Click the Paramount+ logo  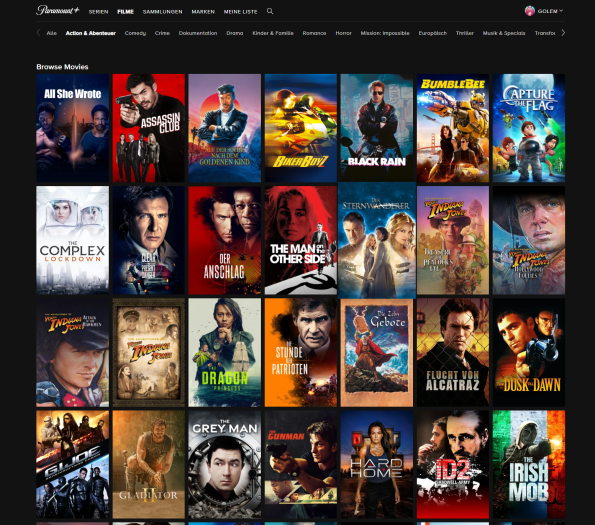coord(58,10)
